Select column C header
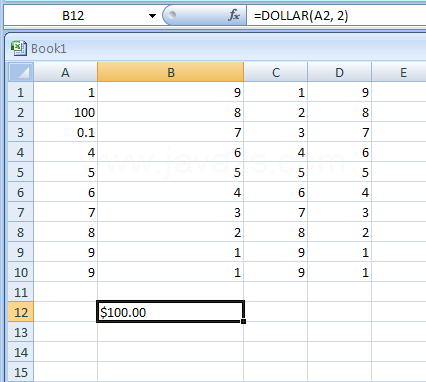Screen dimensions: 426x382 (x=276, y=72)
